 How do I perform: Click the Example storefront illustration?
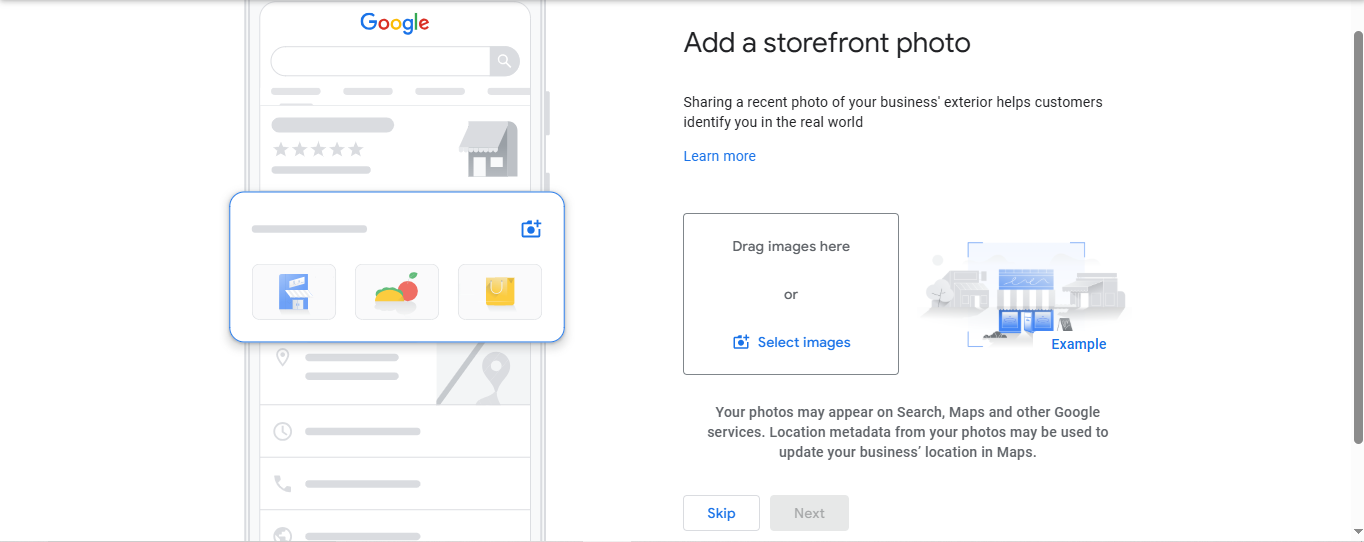1025,294
